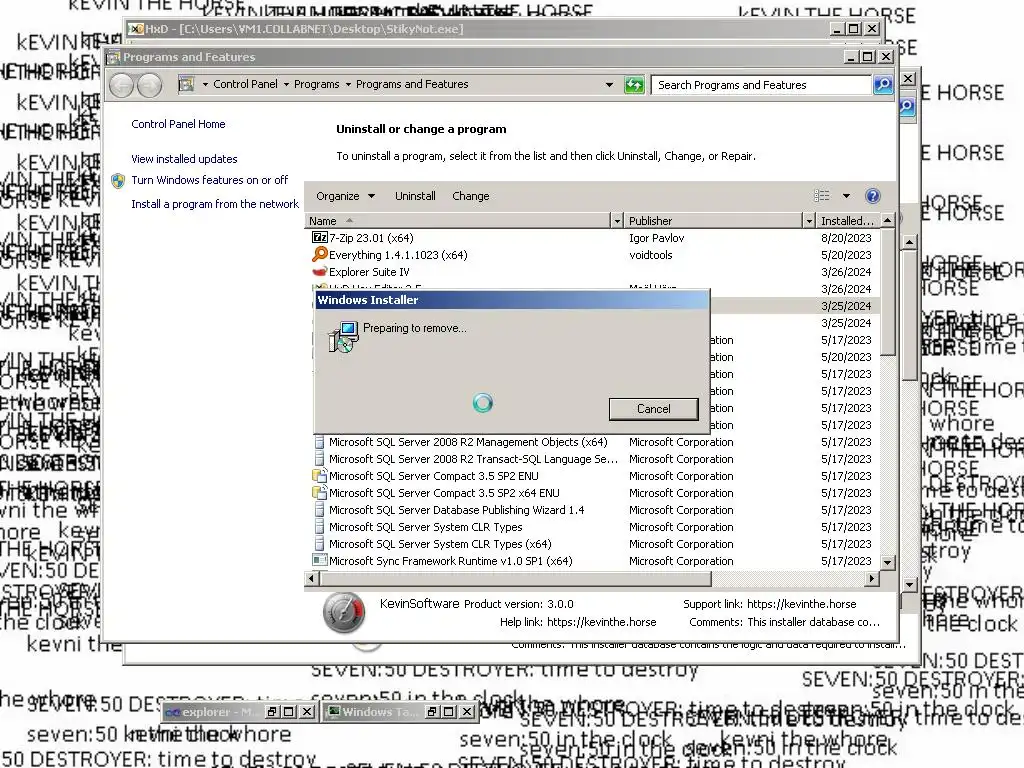The width and height of the screenshot is (1024, 768).
Task: Select the 7-Zip 23.01 program icon
Action: click(x=319, y=238)
